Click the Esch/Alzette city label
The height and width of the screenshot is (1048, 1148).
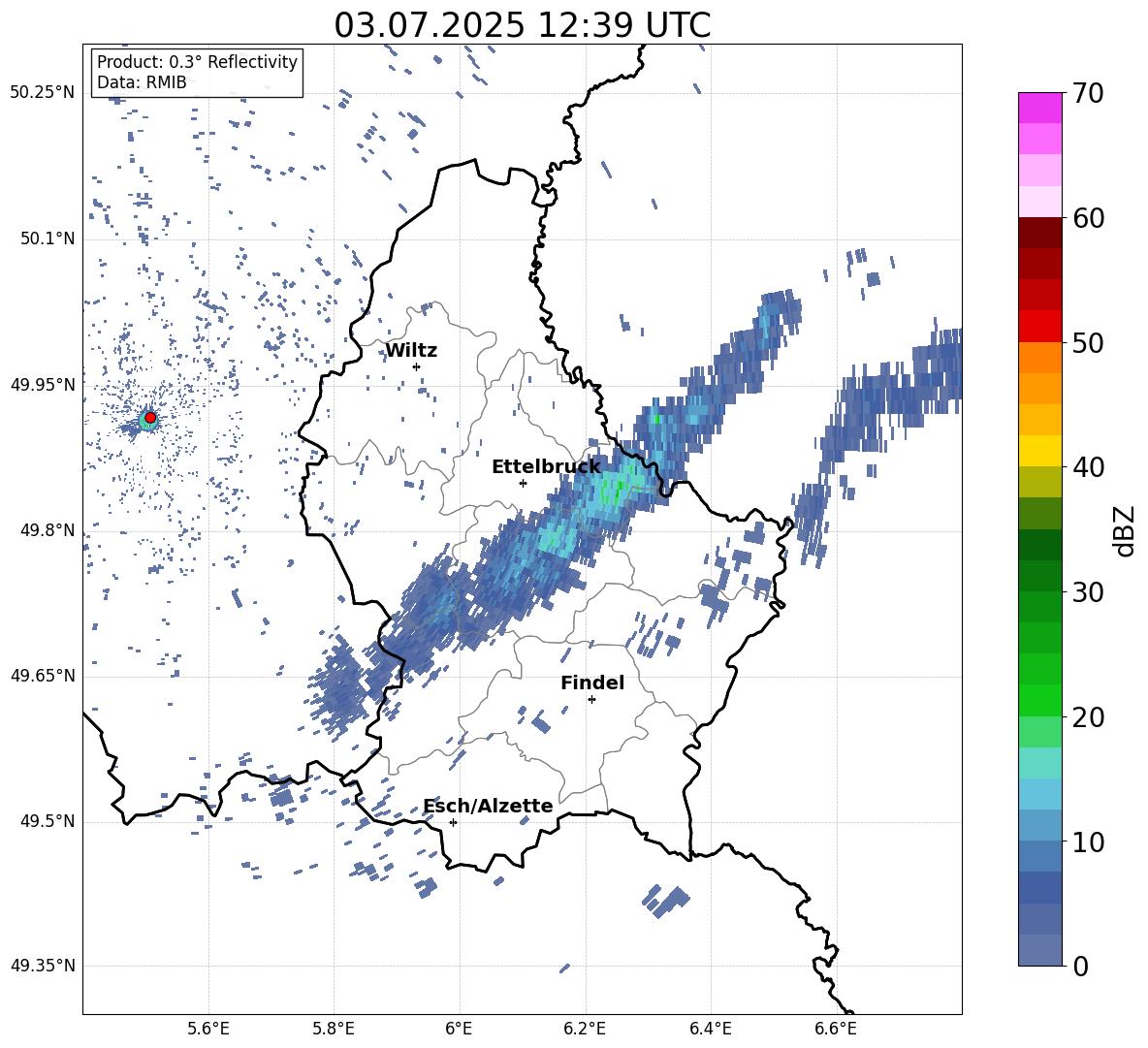tap(488, 806)
